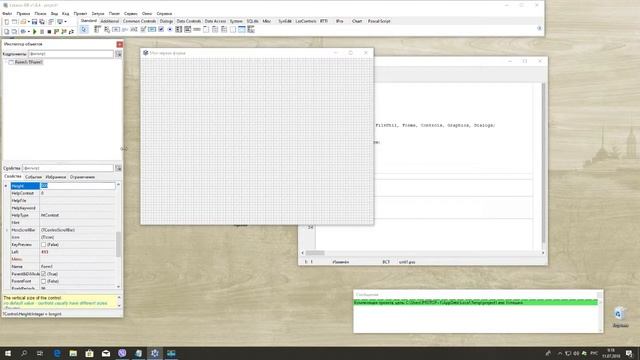Click the green Run arrow icon
The image size is (640, 360).
34,31
